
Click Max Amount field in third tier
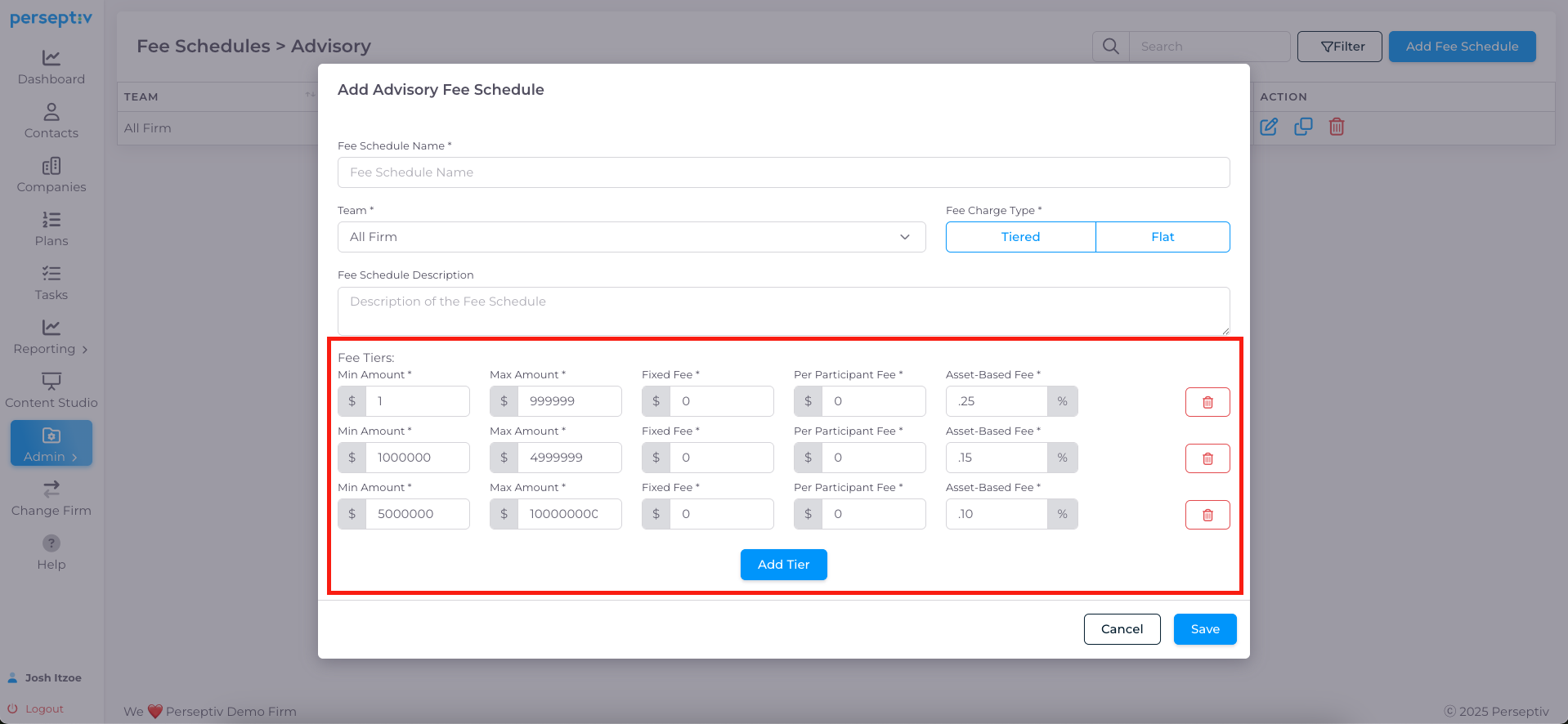(569, 514)
